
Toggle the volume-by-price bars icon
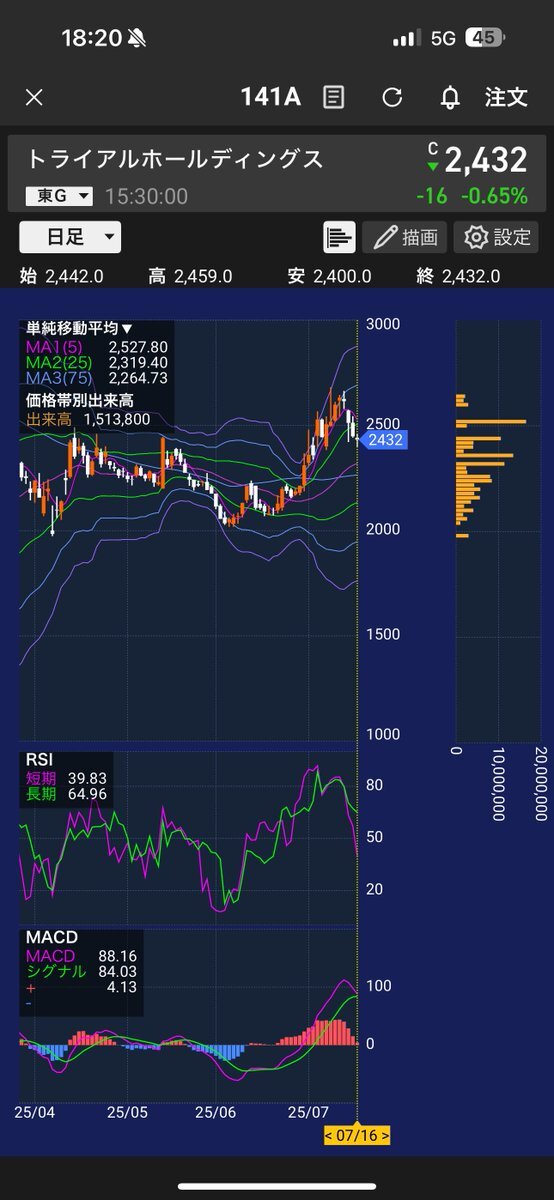pyautogui.click(x=340, y=237)
